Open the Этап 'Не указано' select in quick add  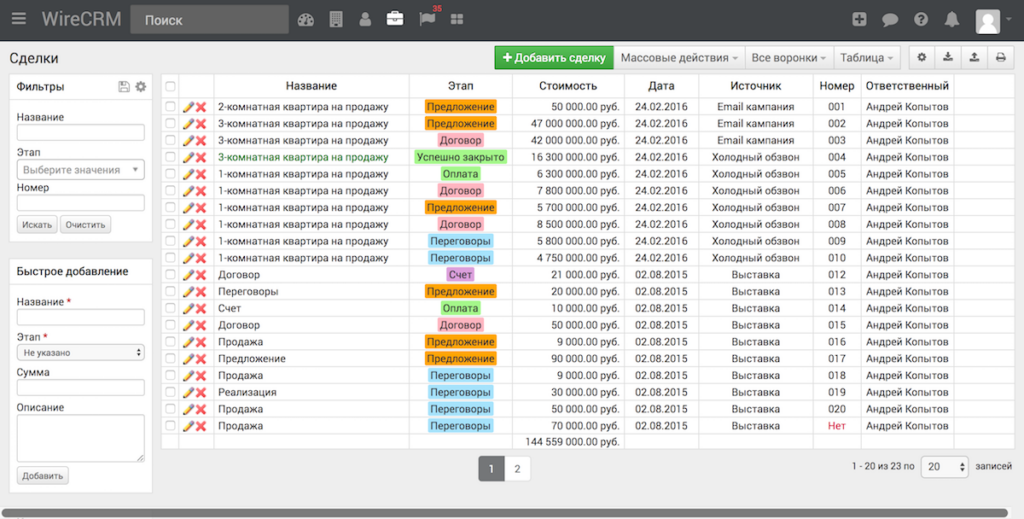point(81,352)
